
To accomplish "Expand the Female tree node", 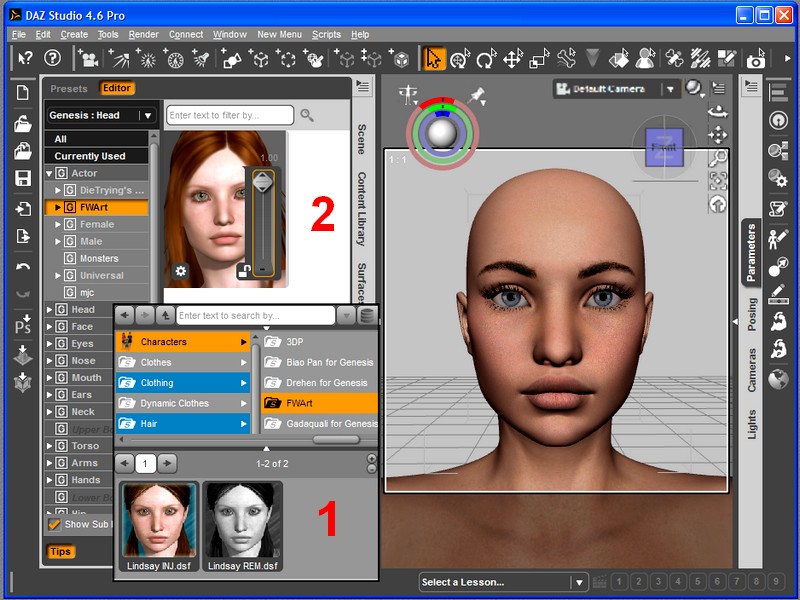I will (58, 224).
